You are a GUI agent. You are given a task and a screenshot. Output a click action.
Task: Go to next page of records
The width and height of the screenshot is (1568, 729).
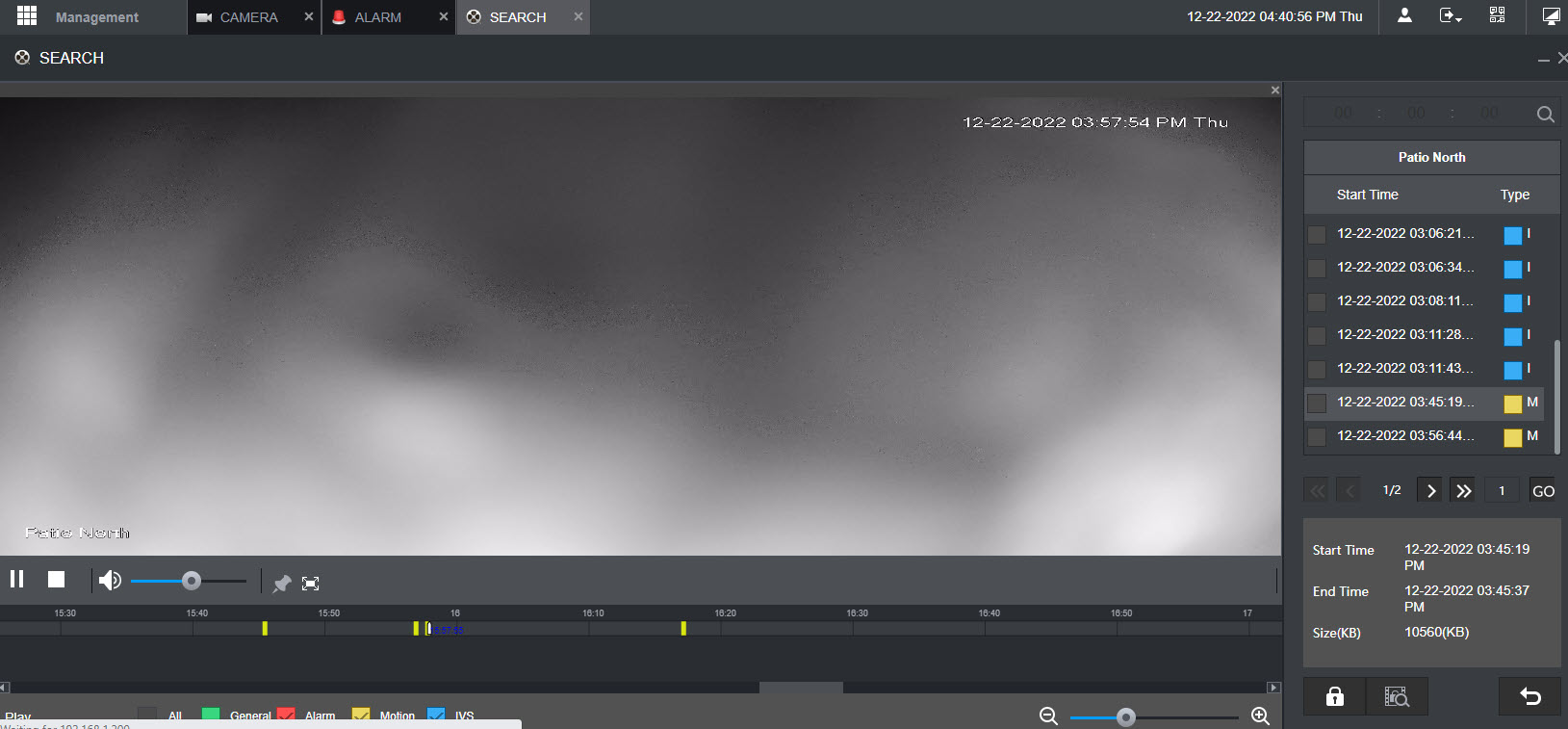pyautogui.click(x=1429, y=490)
